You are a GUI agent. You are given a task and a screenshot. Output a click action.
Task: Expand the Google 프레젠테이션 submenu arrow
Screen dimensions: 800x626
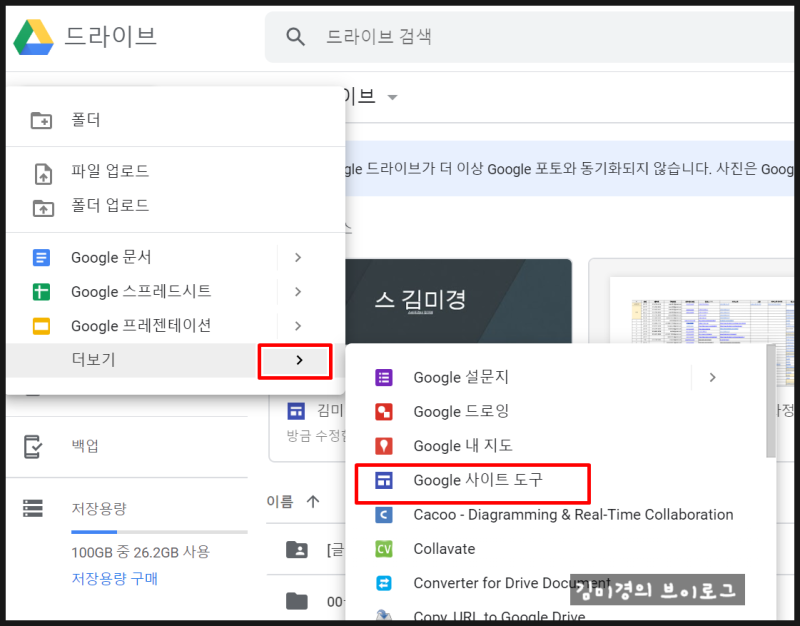point(298,326)
